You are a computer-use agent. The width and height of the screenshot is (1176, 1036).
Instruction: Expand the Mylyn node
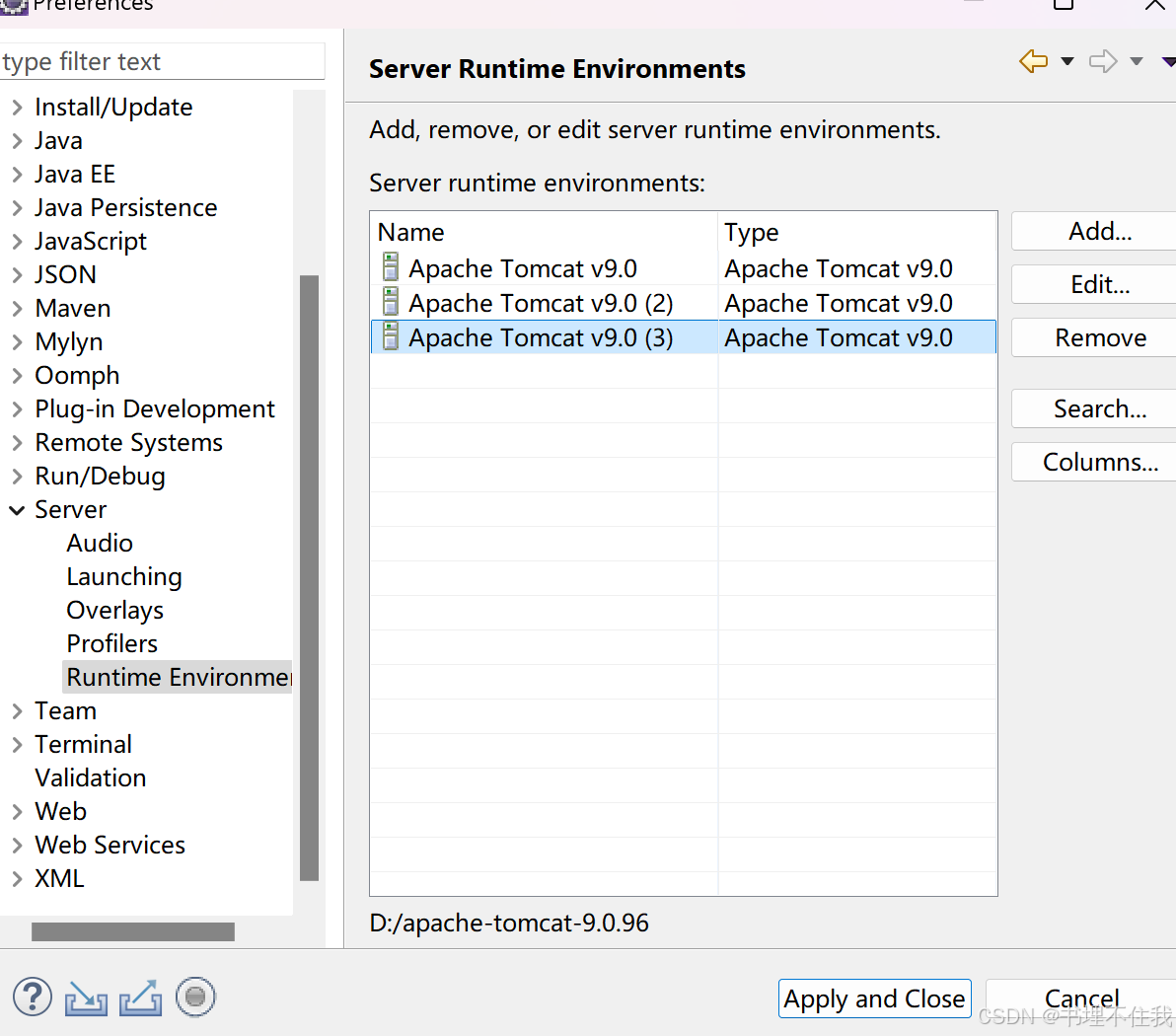pyautogui.click(x=17, y=342)
